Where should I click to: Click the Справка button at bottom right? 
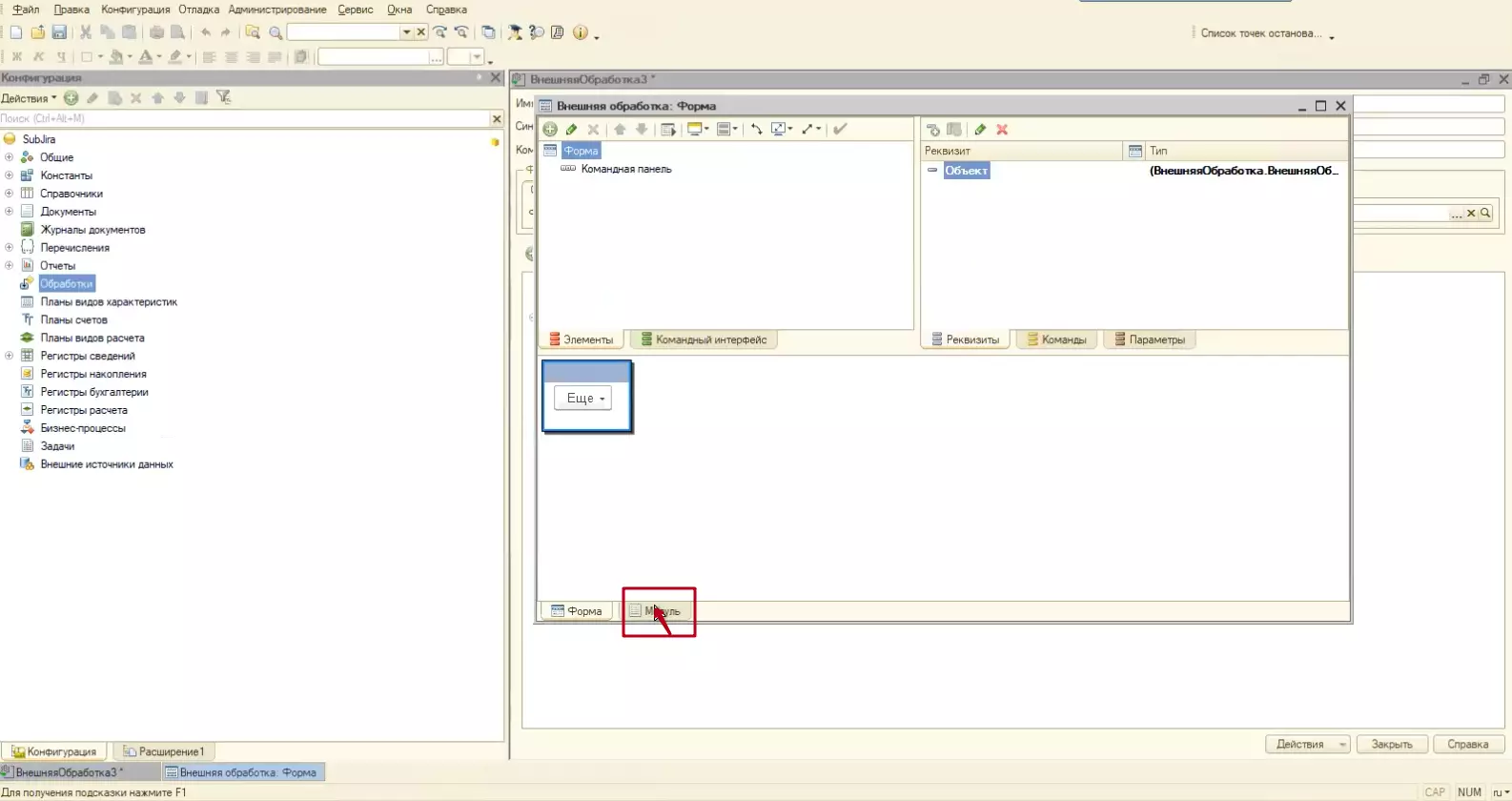(x=1467, y=744)
